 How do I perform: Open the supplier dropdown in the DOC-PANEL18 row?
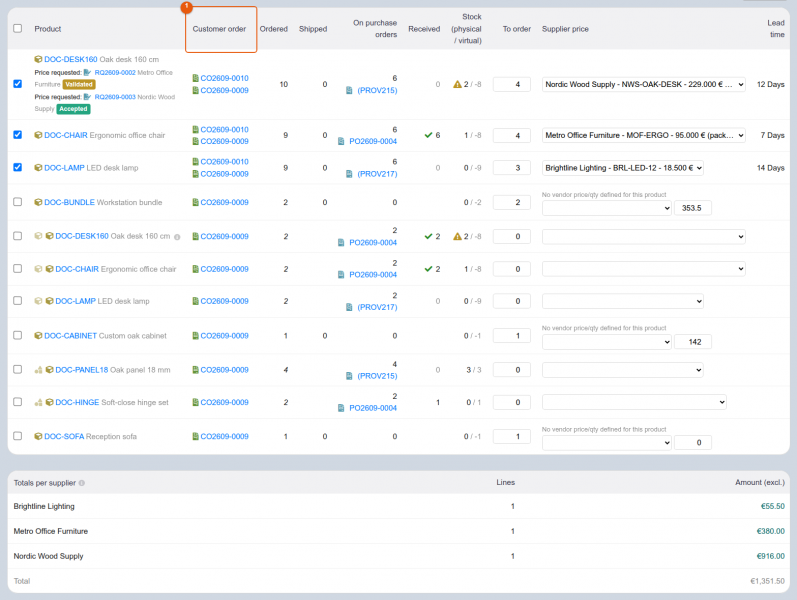coord(623,370)
